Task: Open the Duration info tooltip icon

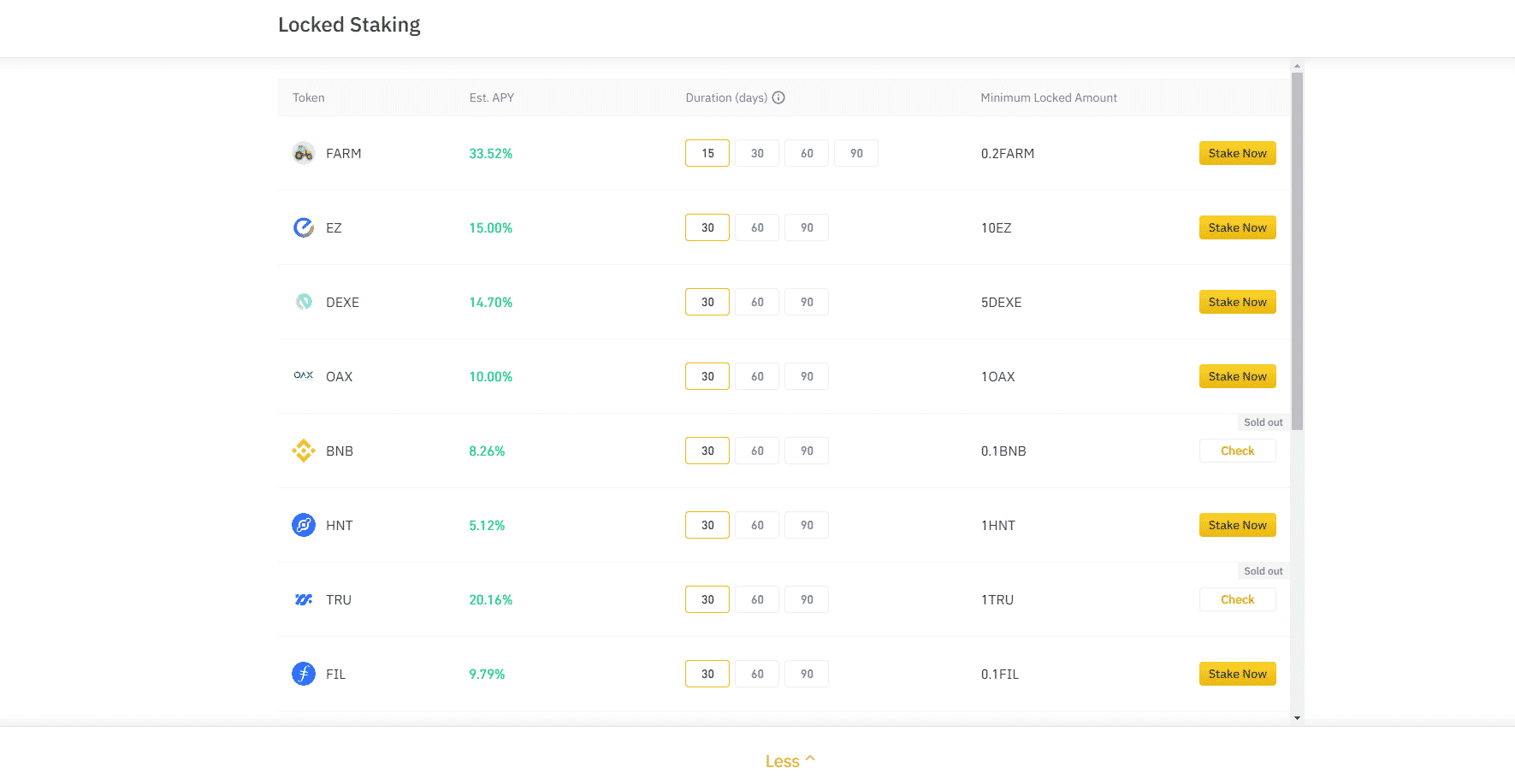Action: [x=778, y=97]
